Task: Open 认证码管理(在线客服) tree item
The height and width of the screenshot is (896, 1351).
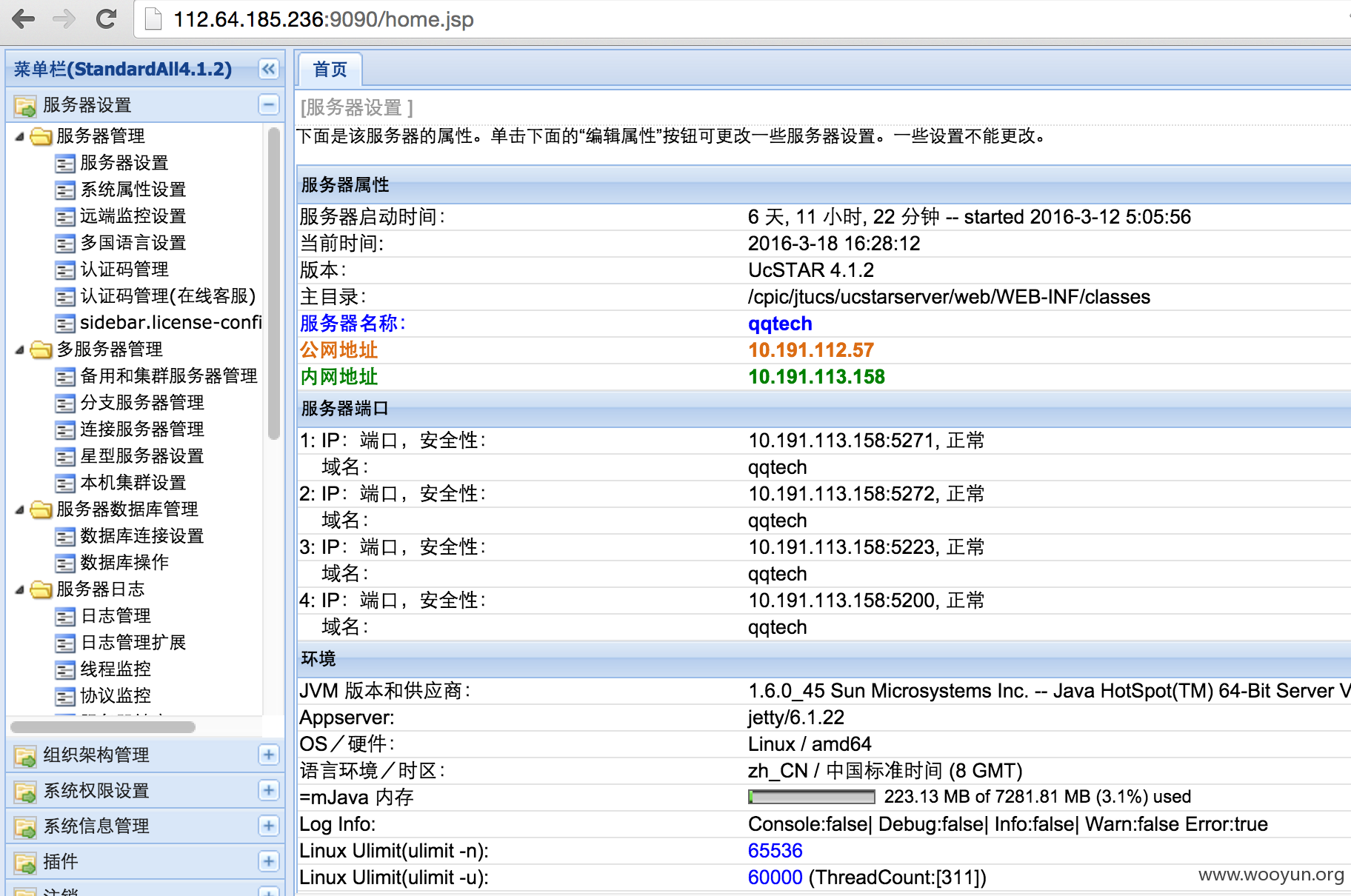Action: 168,296
